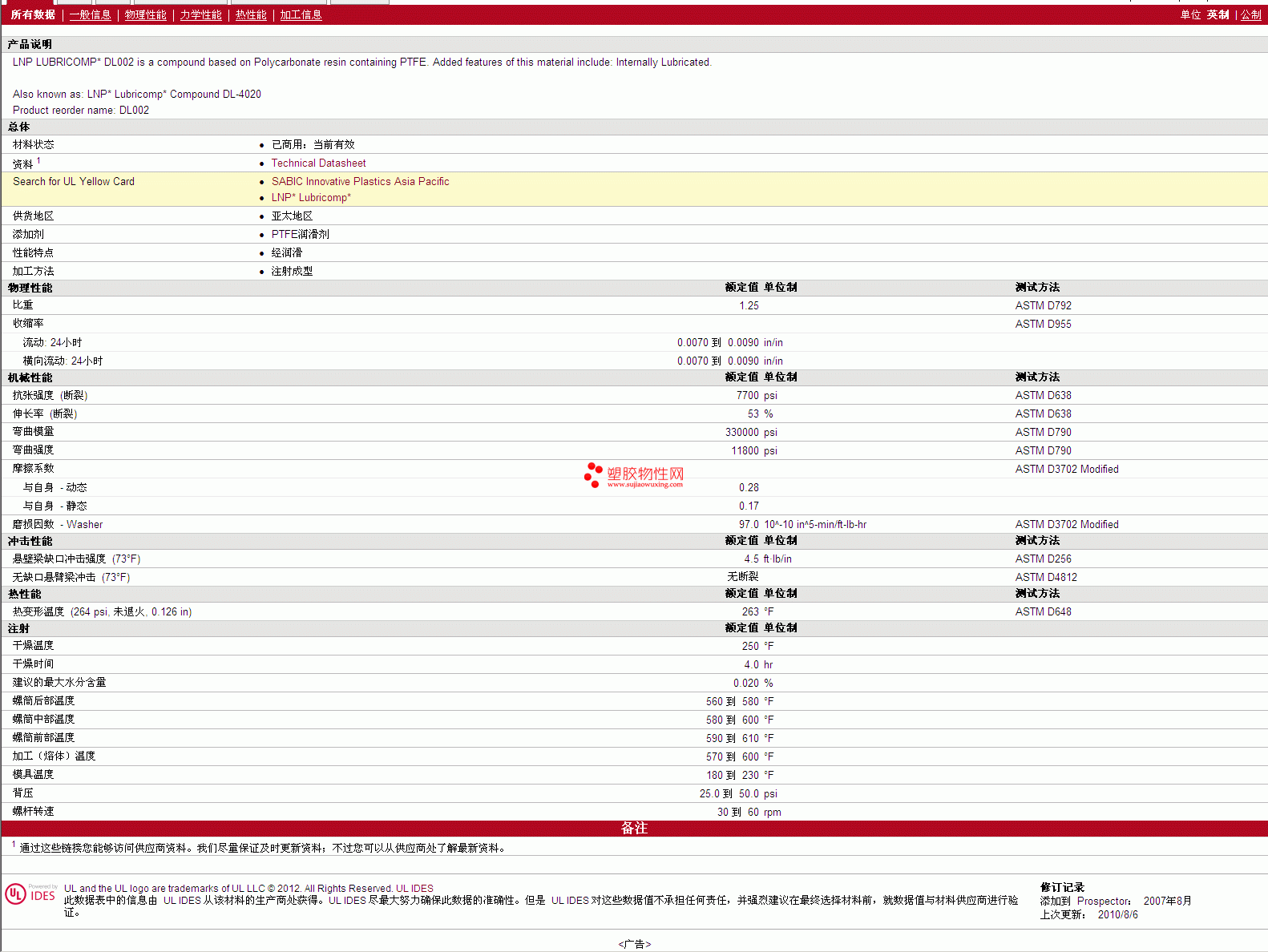Select static friction value 0.17
Image resolution: width=1268 pixels, height=952 pixels.
749,506
